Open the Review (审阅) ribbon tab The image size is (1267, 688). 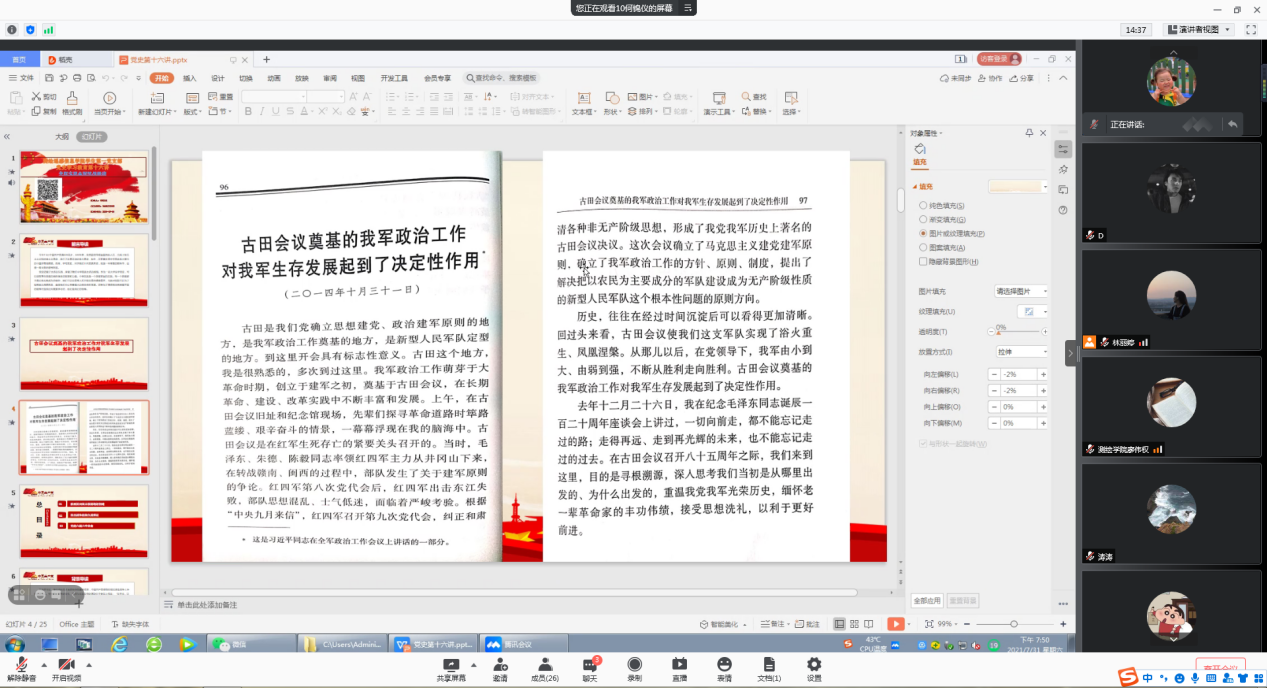tap(329, 78)
